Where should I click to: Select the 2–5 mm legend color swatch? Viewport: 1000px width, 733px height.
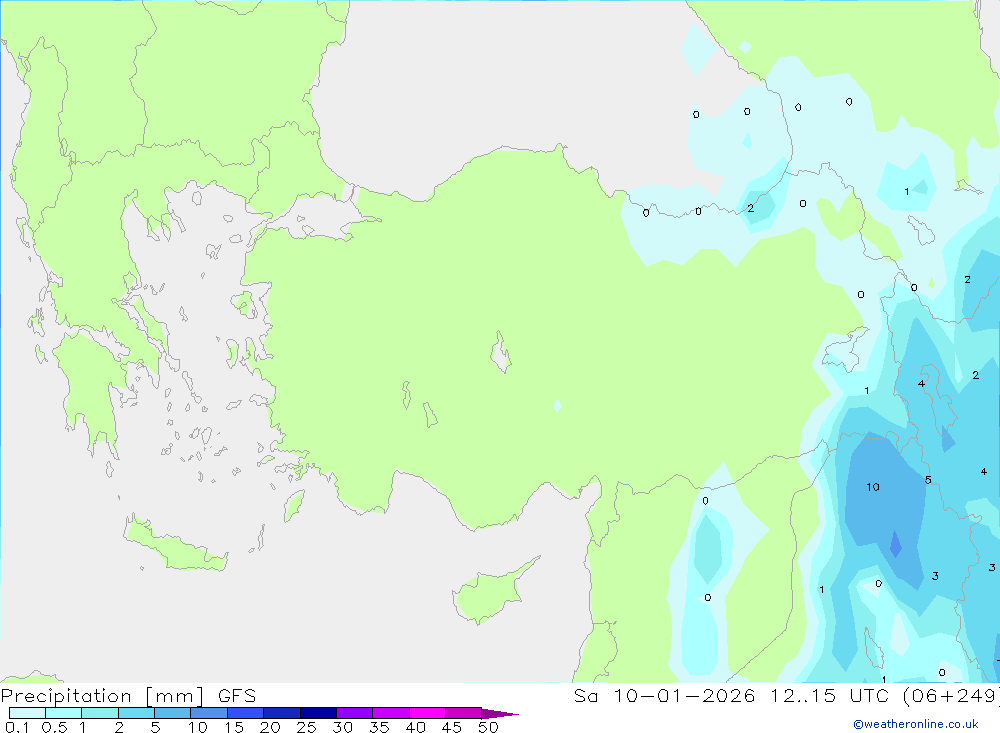[136, 713]
